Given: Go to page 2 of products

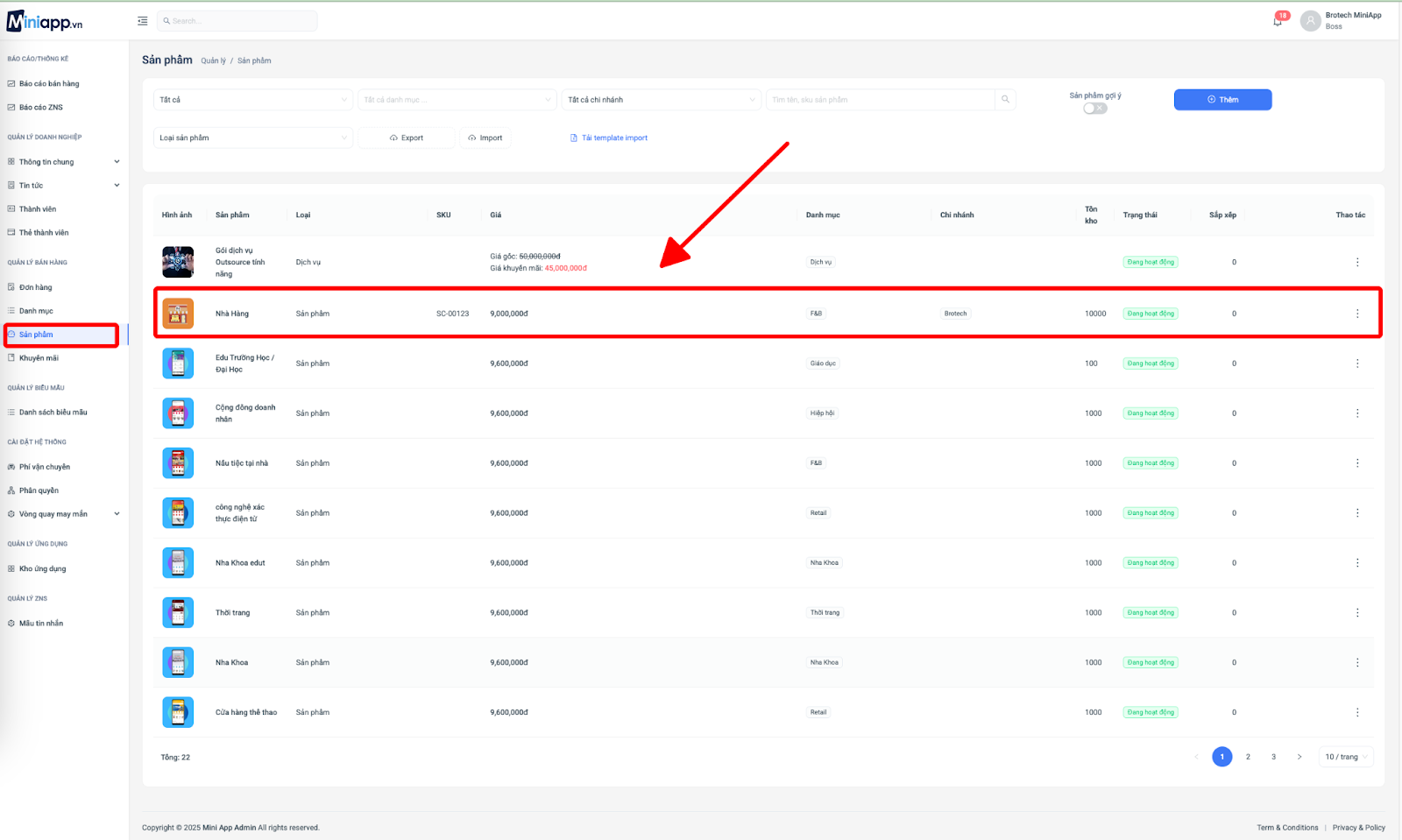Looking at the screenshot, I should click(1248, 757).
